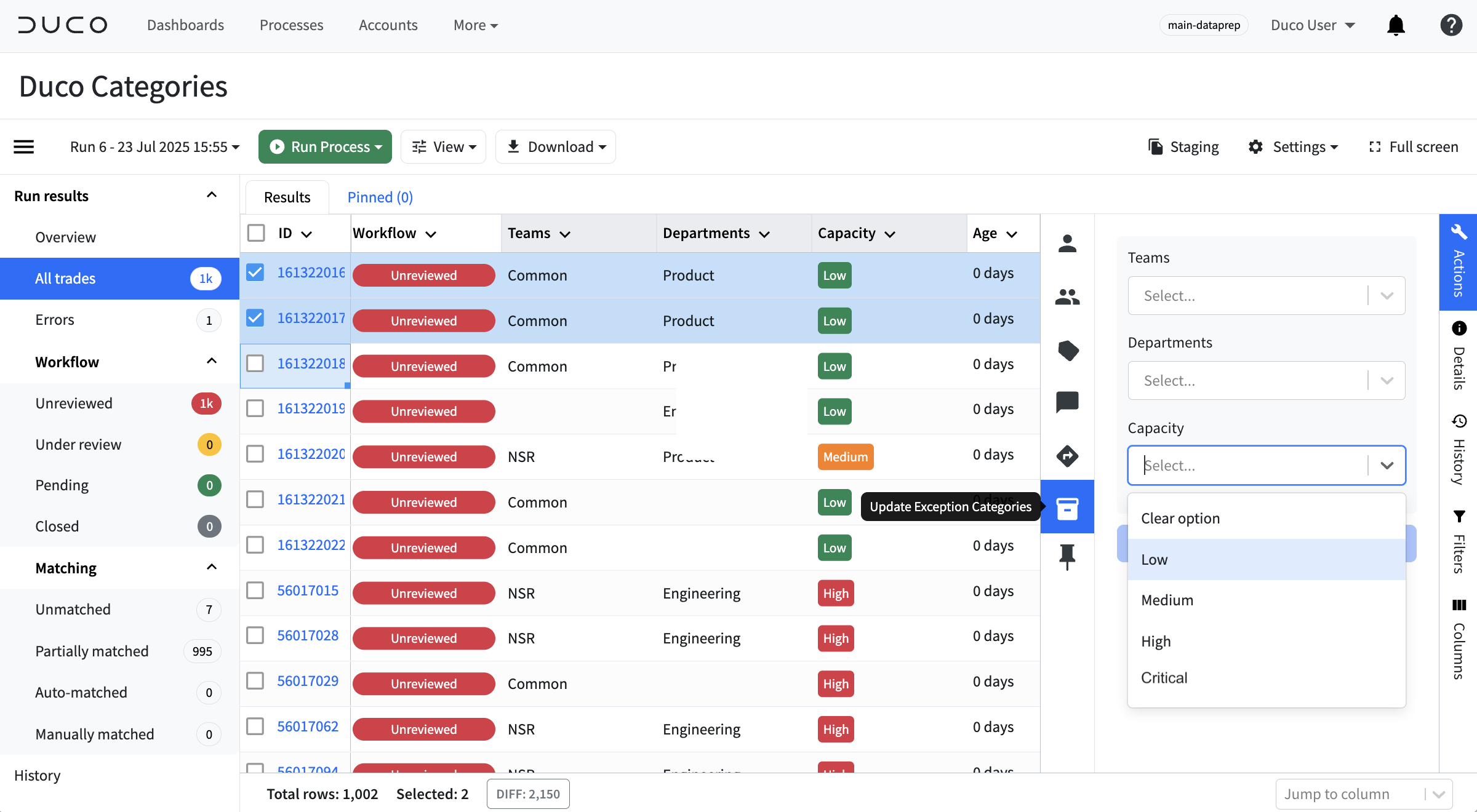Collapse the Workflow sidebar section
Screen dimensions: 1477x812
(212, 361)
